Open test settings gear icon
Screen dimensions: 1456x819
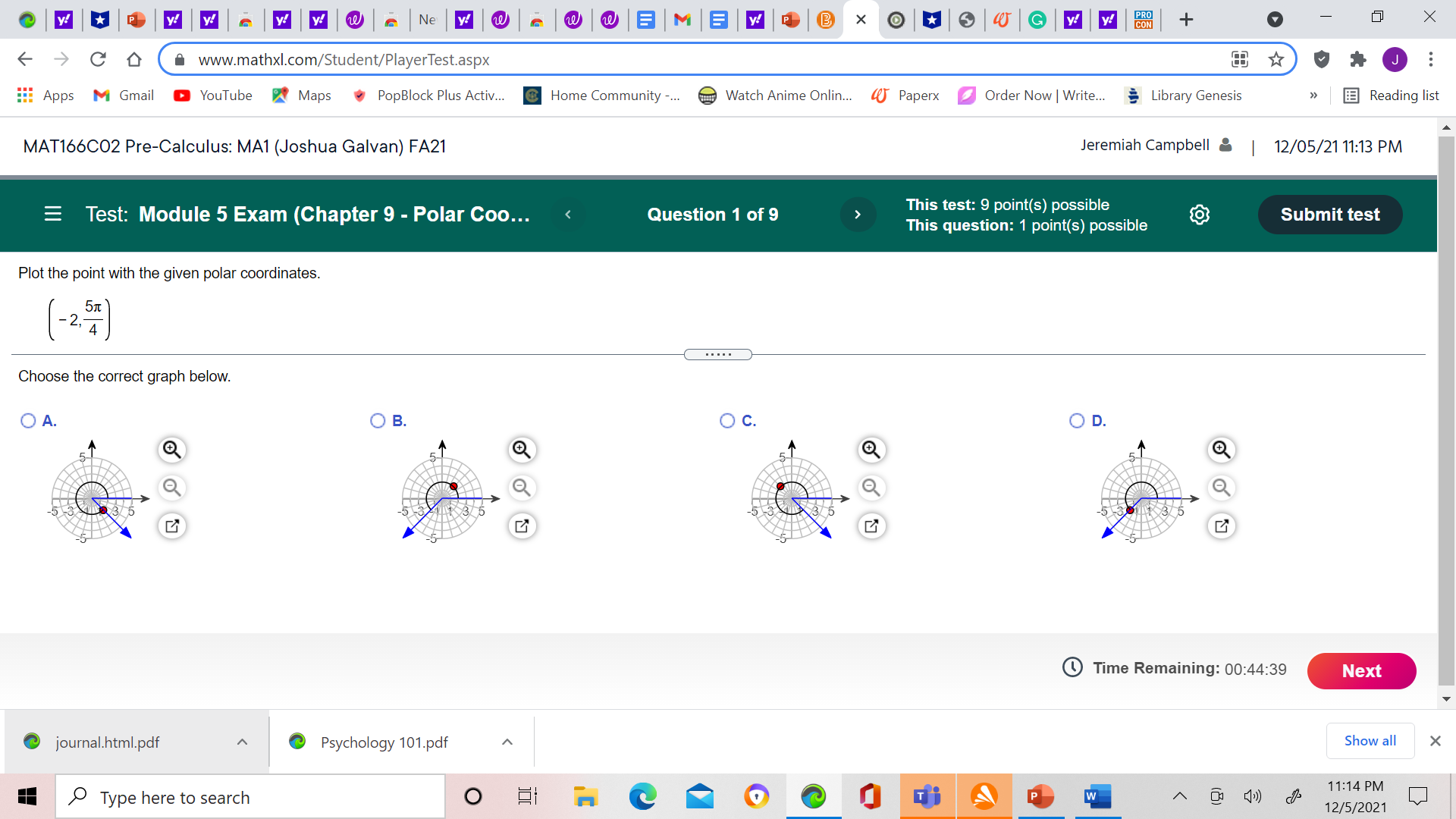pyautogui.click(x=1200, y=215)
